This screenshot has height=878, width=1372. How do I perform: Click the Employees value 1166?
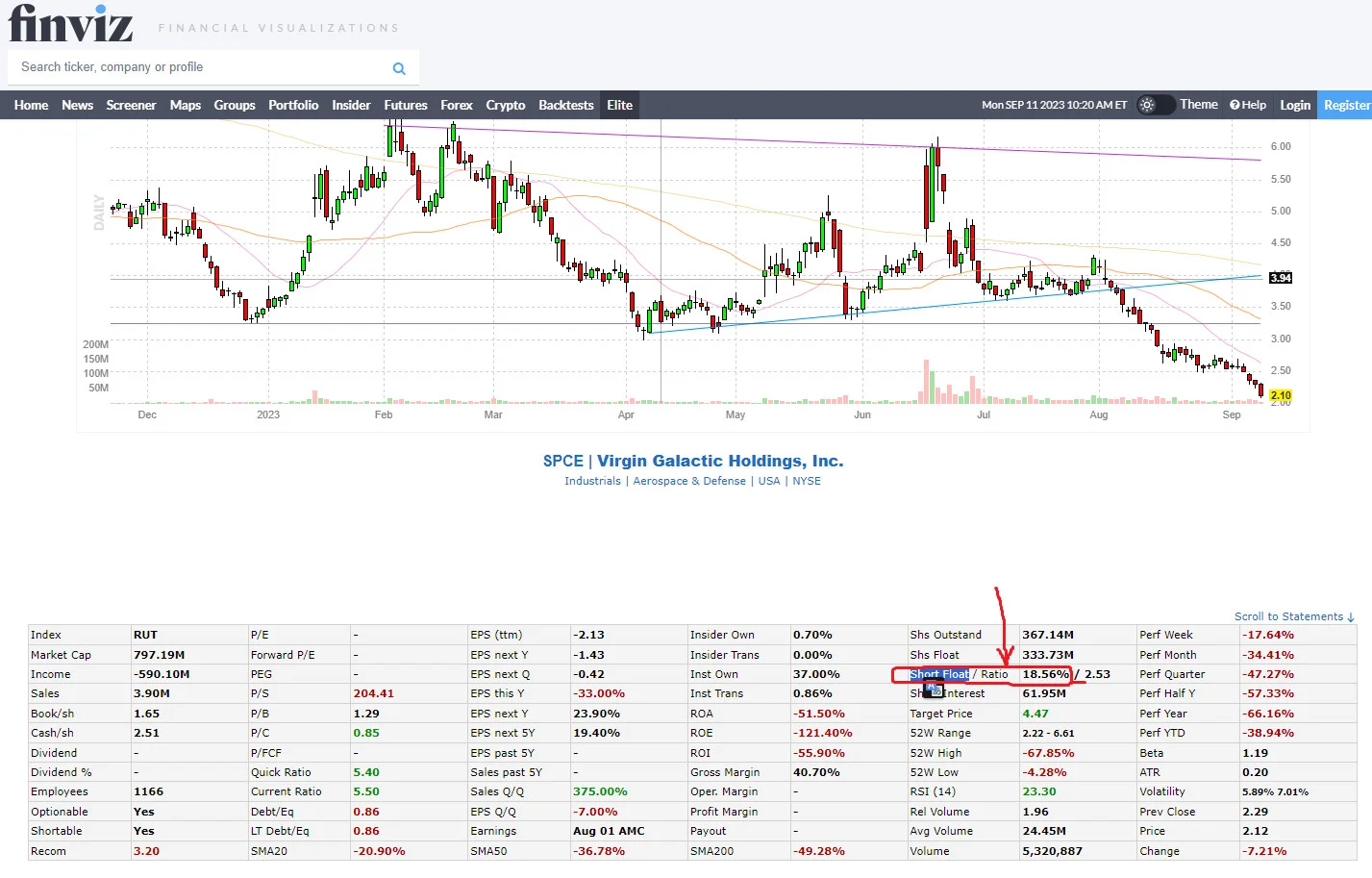[148, 791]
